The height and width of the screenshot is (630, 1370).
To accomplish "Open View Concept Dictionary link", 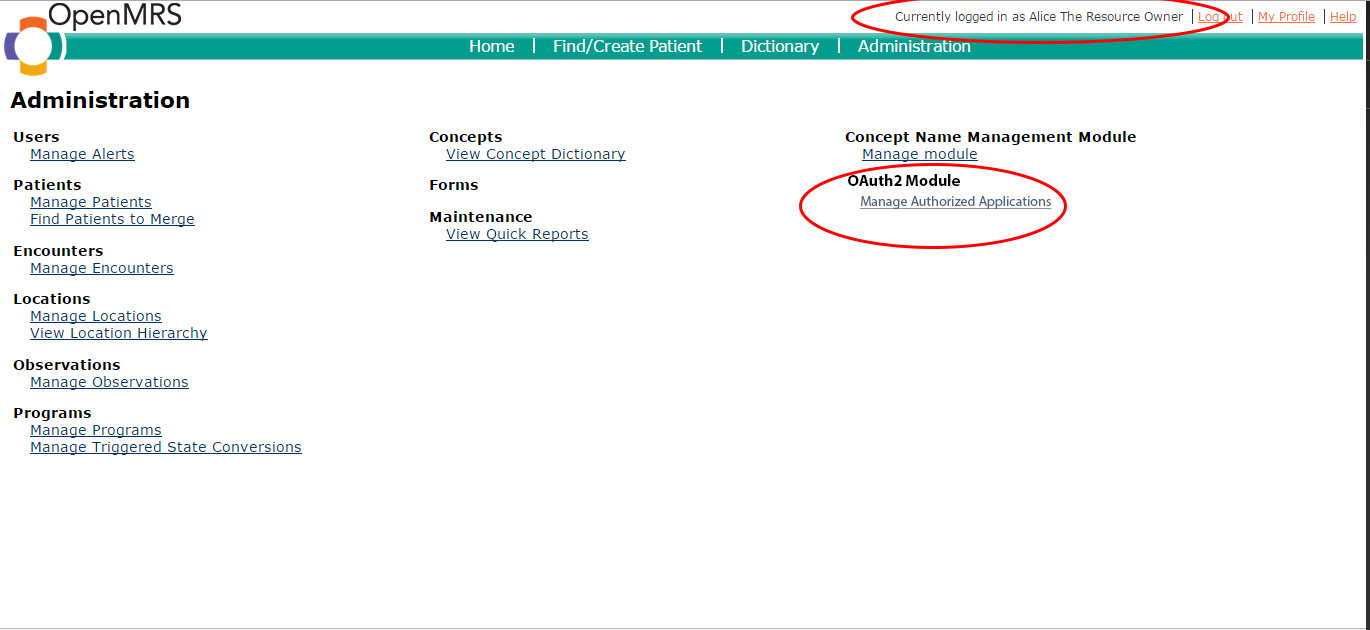I will click(x=536, y=154).
